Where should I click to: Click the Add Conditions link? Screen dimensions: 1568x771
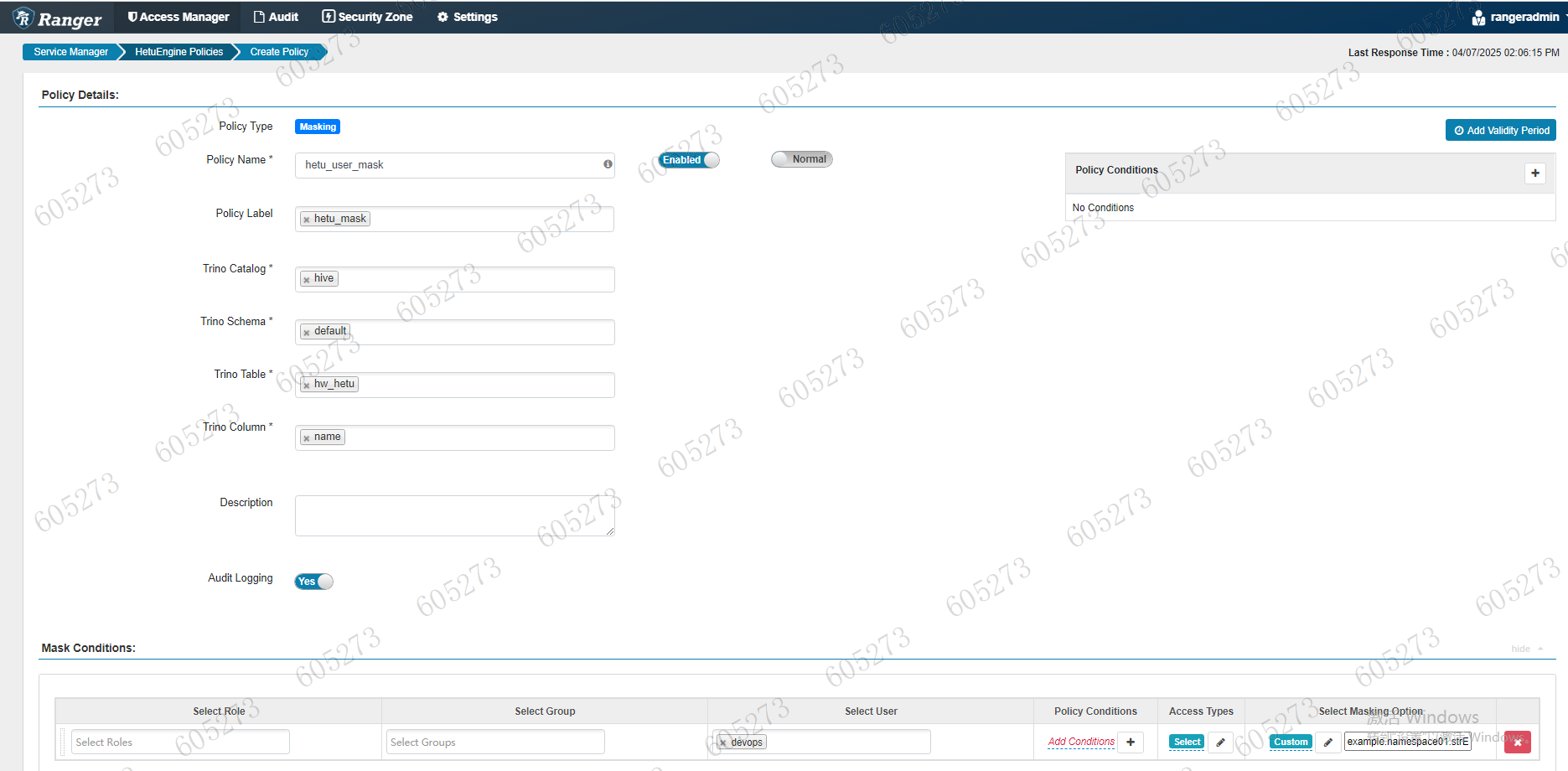click(1081, 742)
